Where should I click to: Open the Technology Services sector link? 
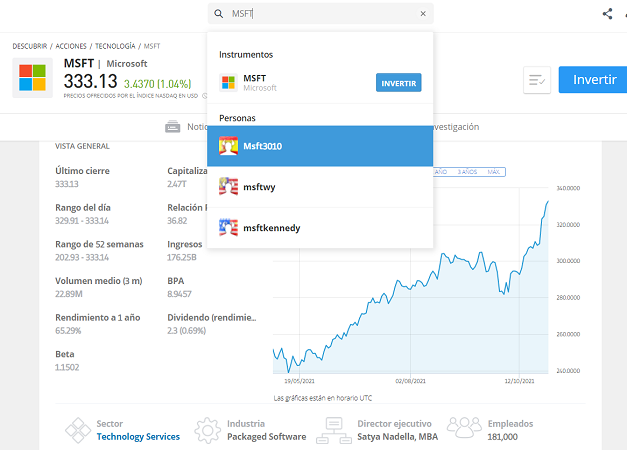(x=138, y=437)
